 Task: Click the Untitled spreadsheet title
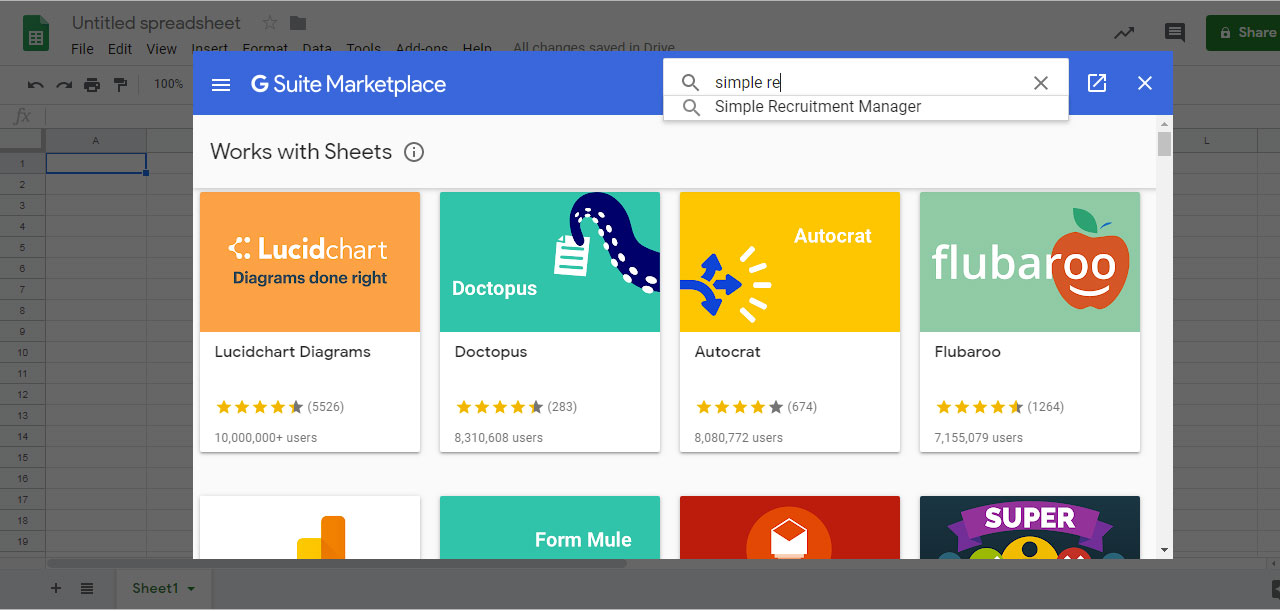click(156, 23)
